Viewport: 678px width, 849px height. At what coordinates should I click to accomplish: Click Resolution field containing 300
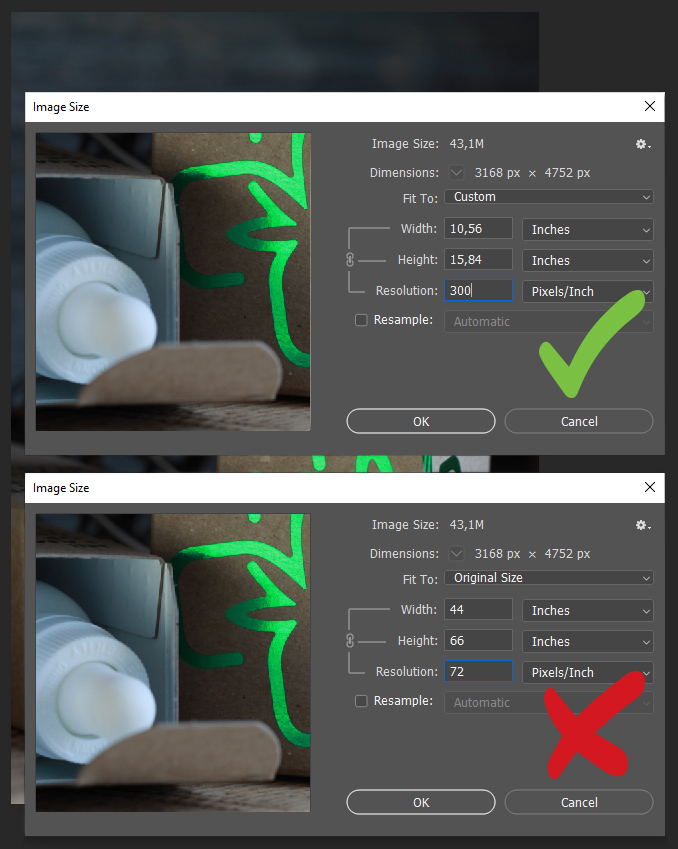478,290
